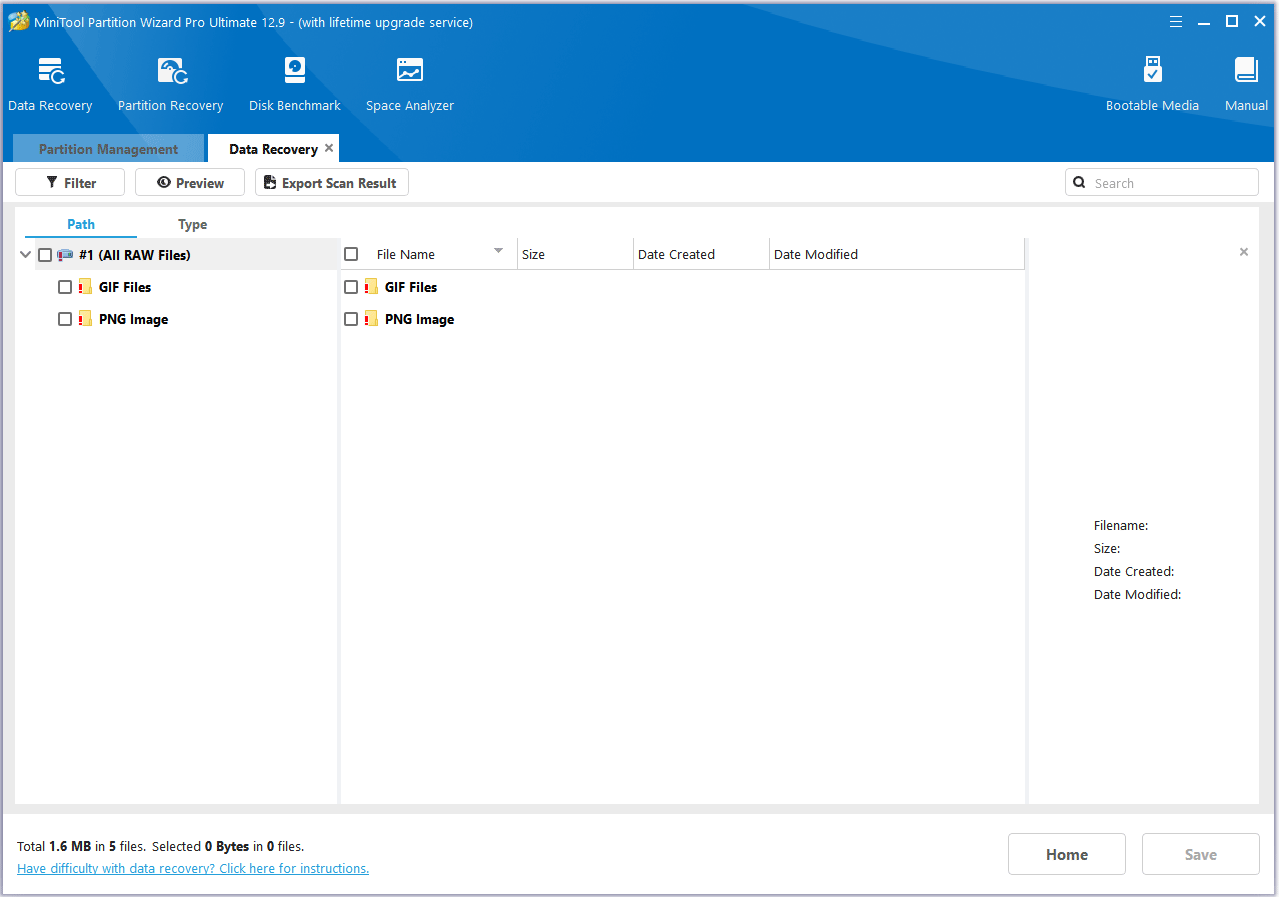
Task: Switch to the Type view tab
Action: 193,224
